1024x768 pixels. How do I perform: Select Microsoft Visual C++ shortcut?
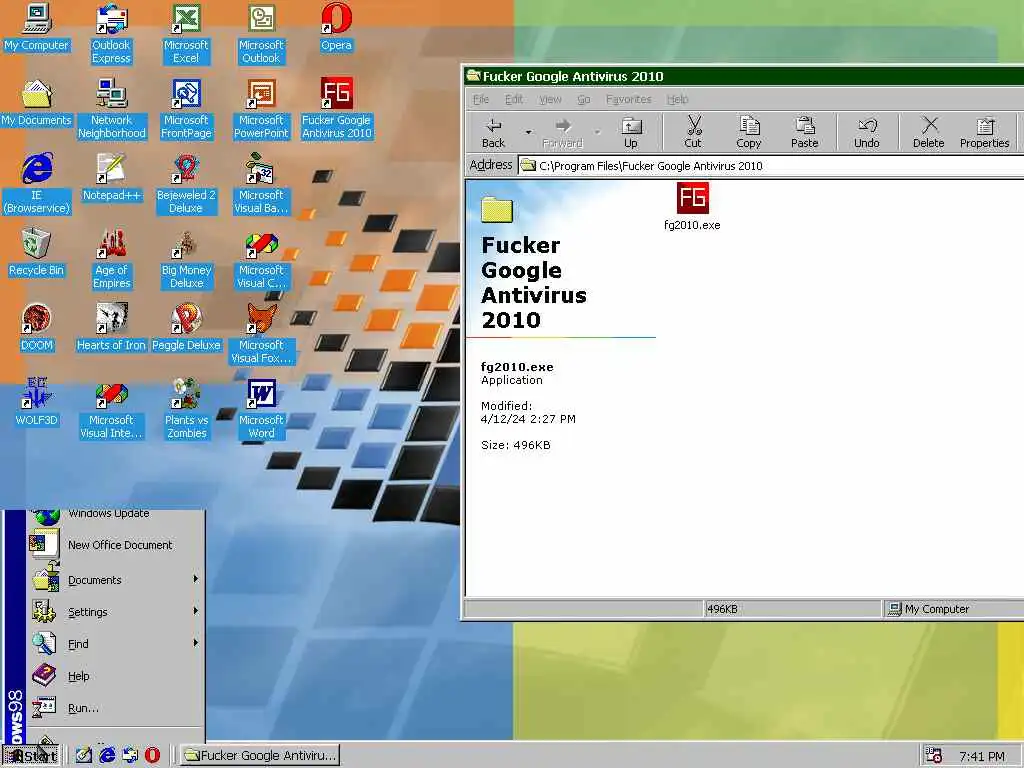[261, 259]
